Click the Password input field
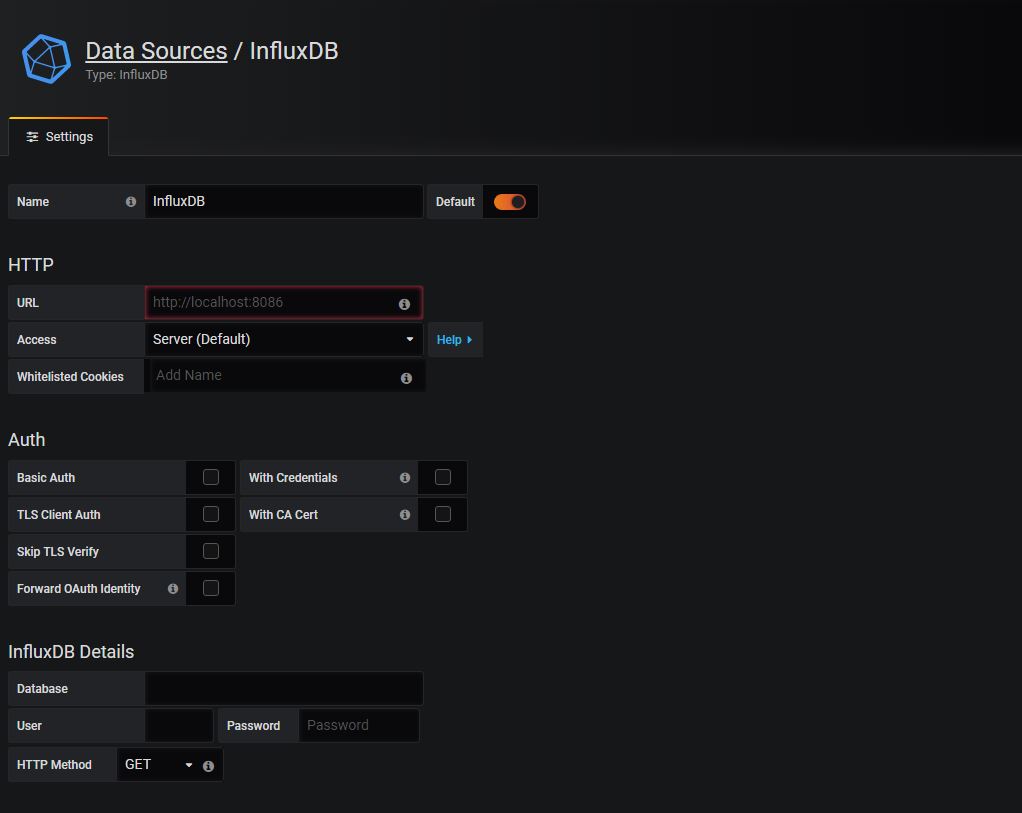This screenshot has width=1022, height=813. (x=358, y=726)
